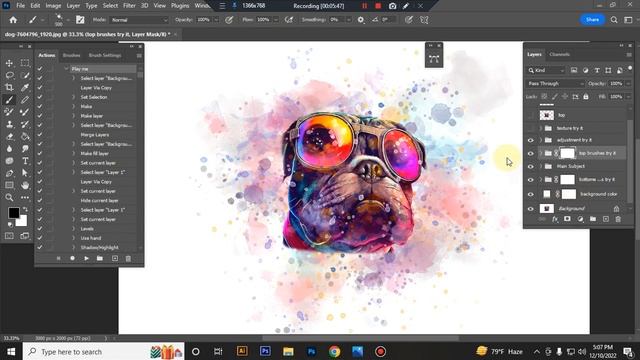Expand the adjustment try it group
The height and width of the screenshot is (360, 640).
pyautogui.click(x=541, y=140)
